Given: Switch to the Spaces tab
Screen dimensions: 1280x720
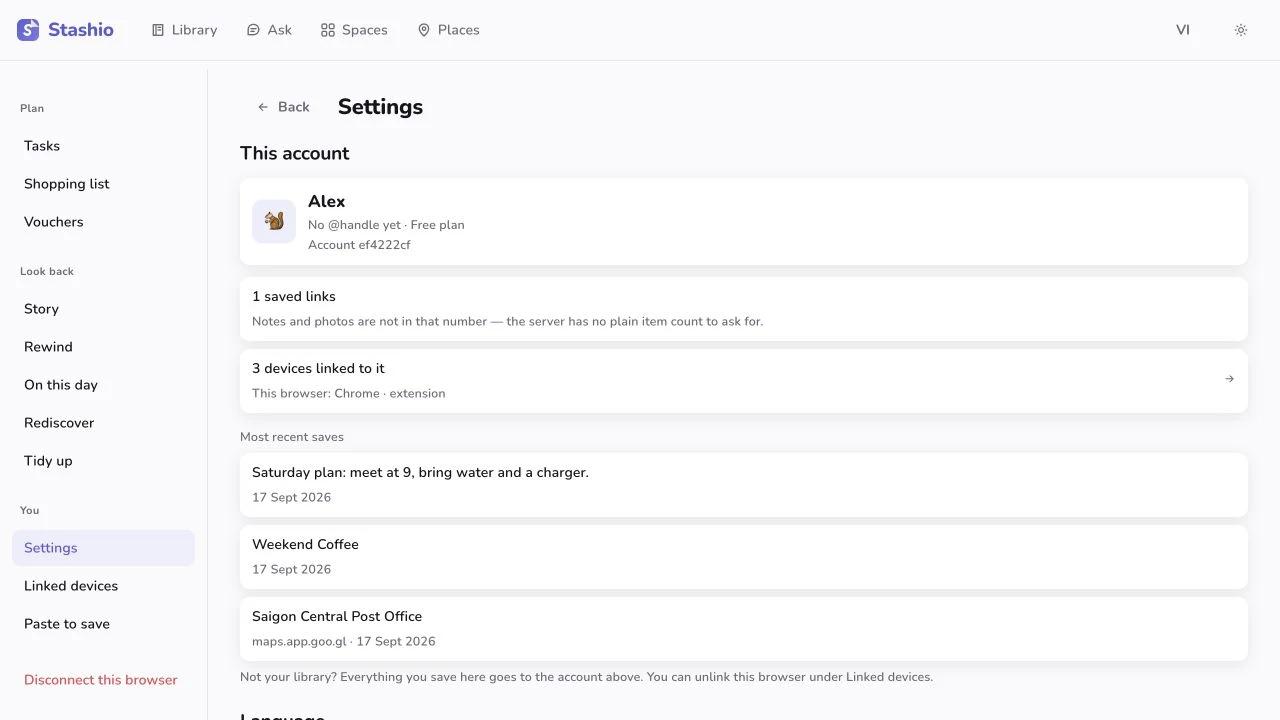Looking at the screenshot, I should pos(354,30).
